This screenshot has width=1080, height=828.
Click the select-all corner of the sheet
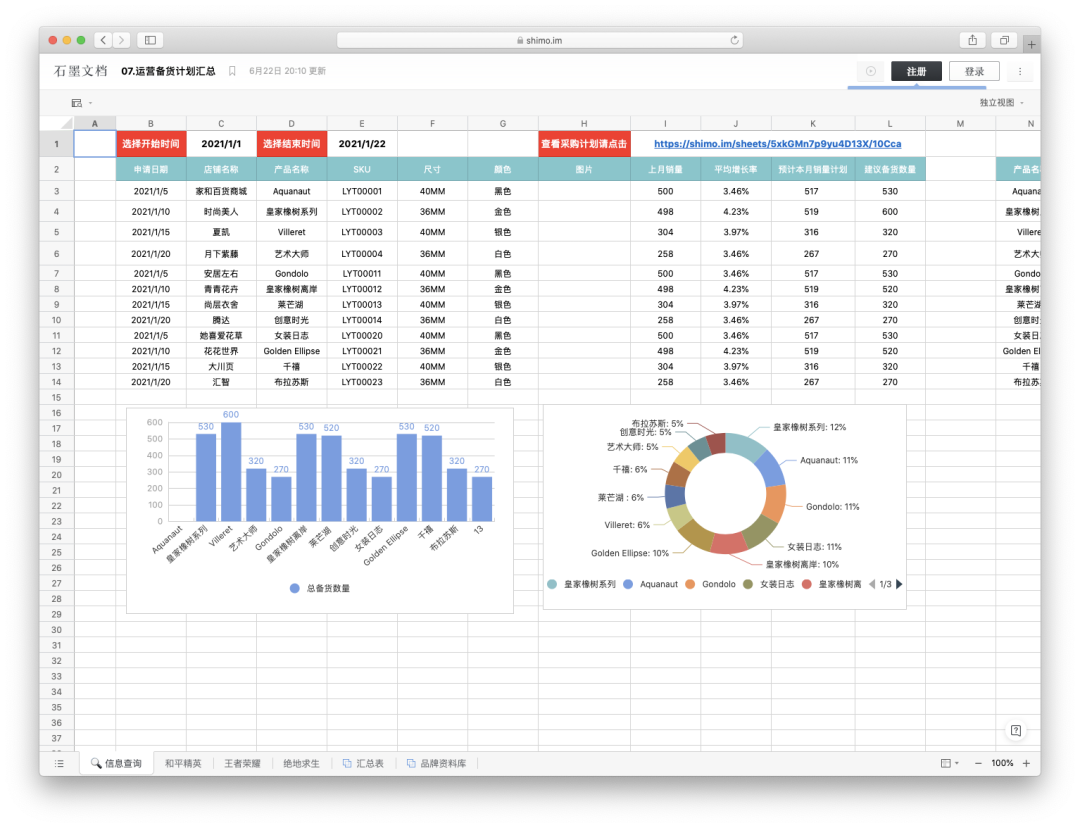point(56,124)
